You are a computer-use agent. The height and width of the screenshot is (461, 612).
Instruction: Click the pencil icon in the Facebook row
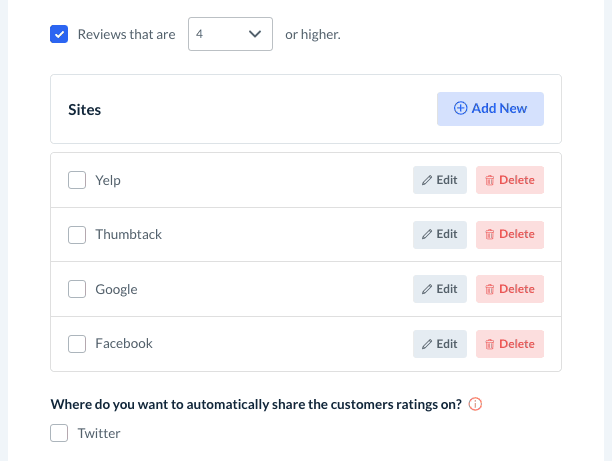click(428, 344)
